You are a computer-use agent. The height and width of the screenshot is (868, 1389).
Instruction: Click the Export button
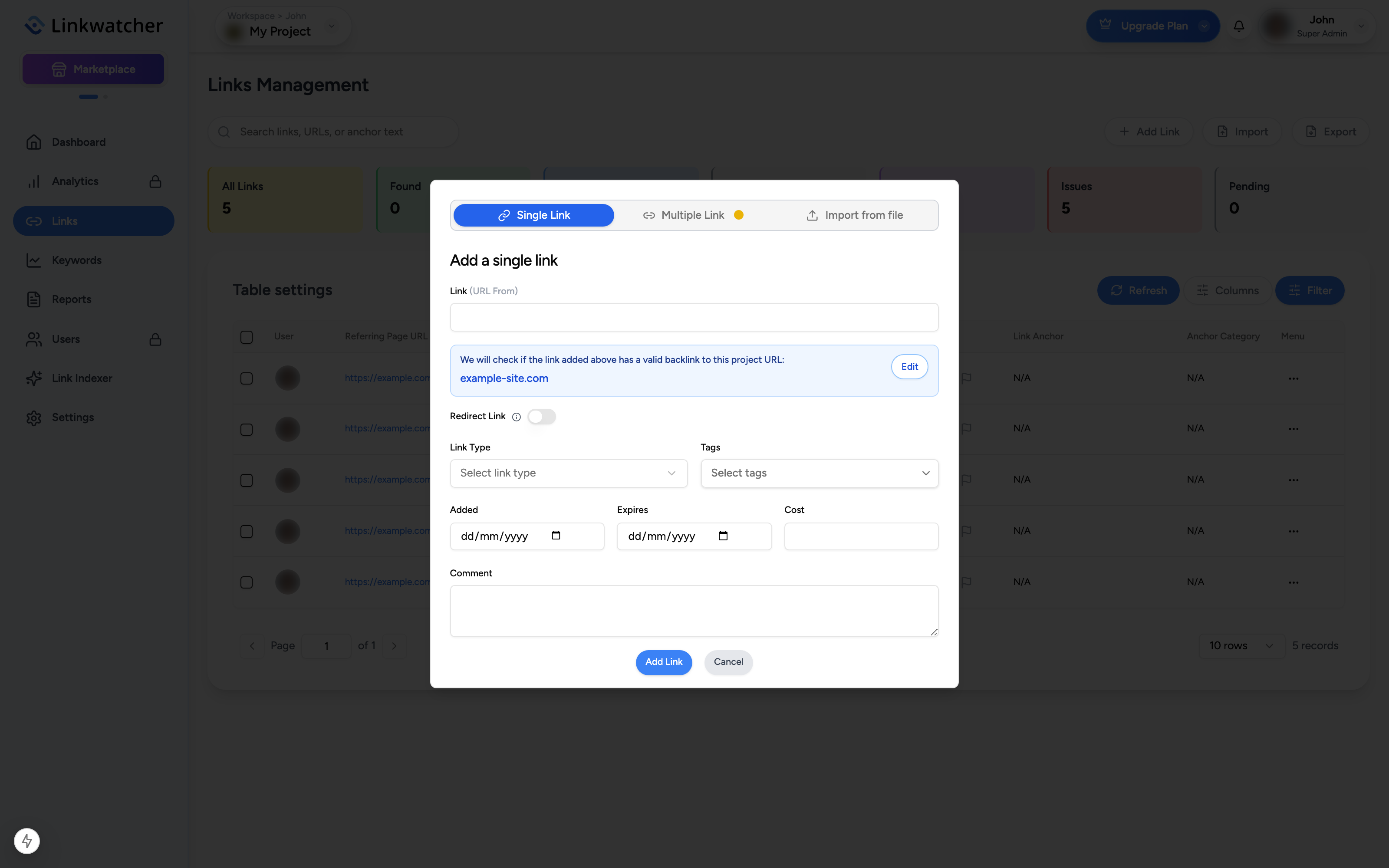coord(1330,132)
